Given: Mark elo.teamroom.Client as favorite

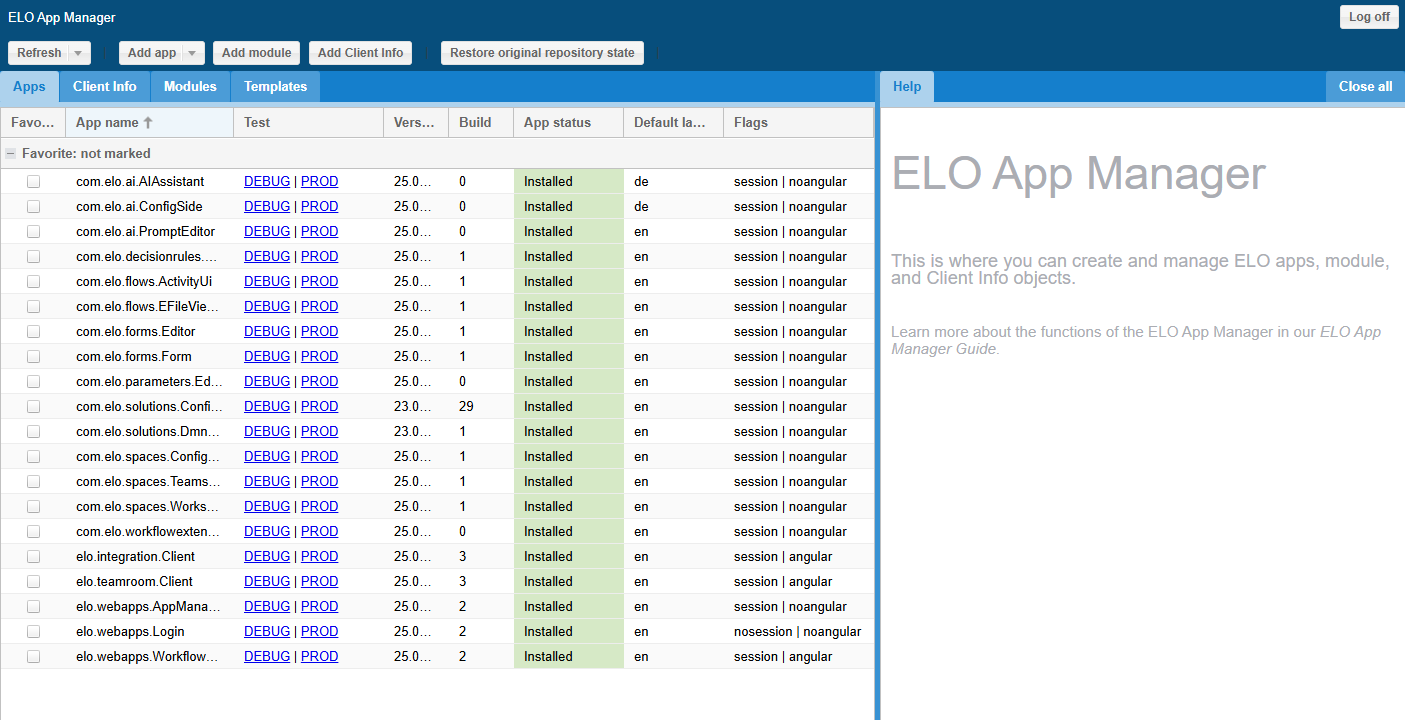Looking at the screenshot, I should coord(33,582).
